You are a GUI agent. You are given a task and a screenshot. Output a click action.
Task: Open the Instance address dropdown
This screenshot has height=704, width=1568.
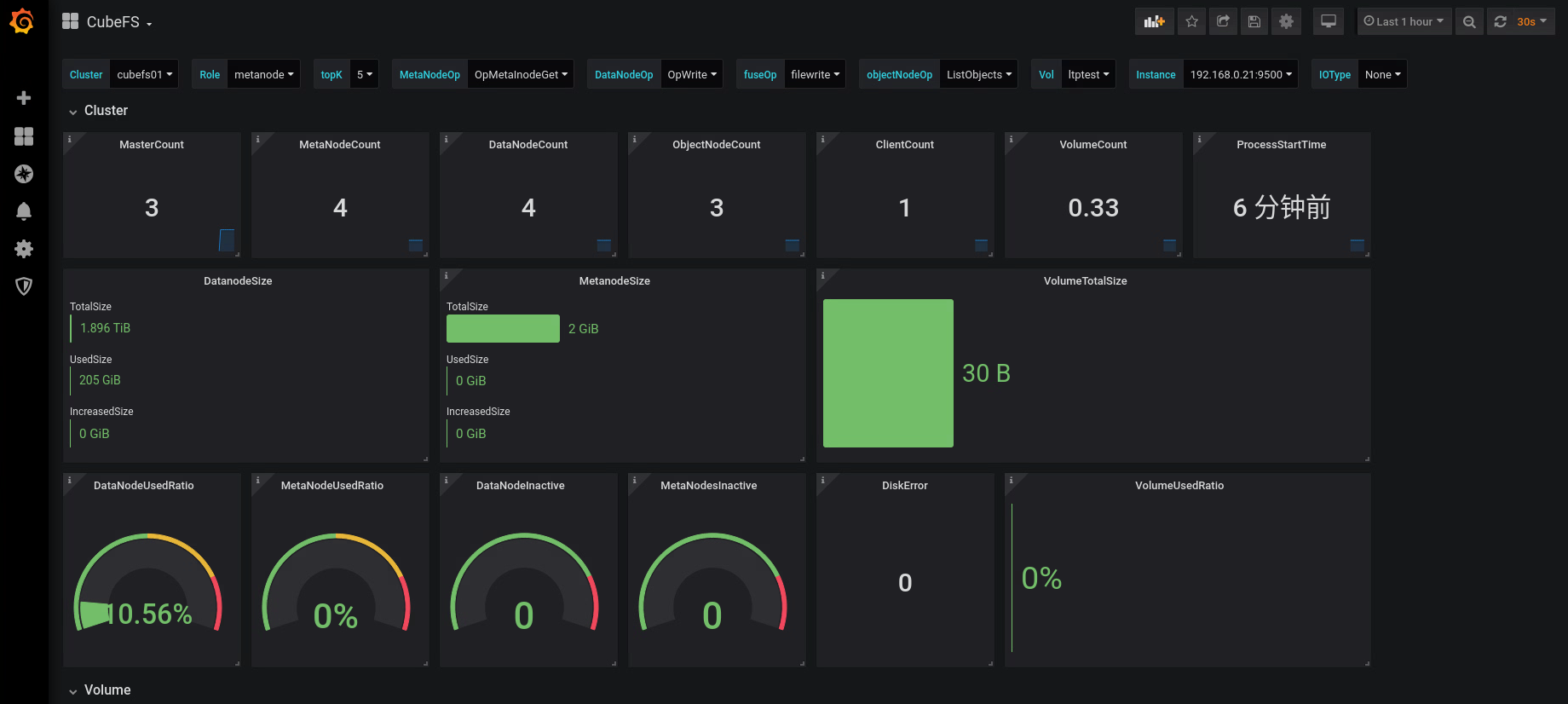(x=1241, y=74)
